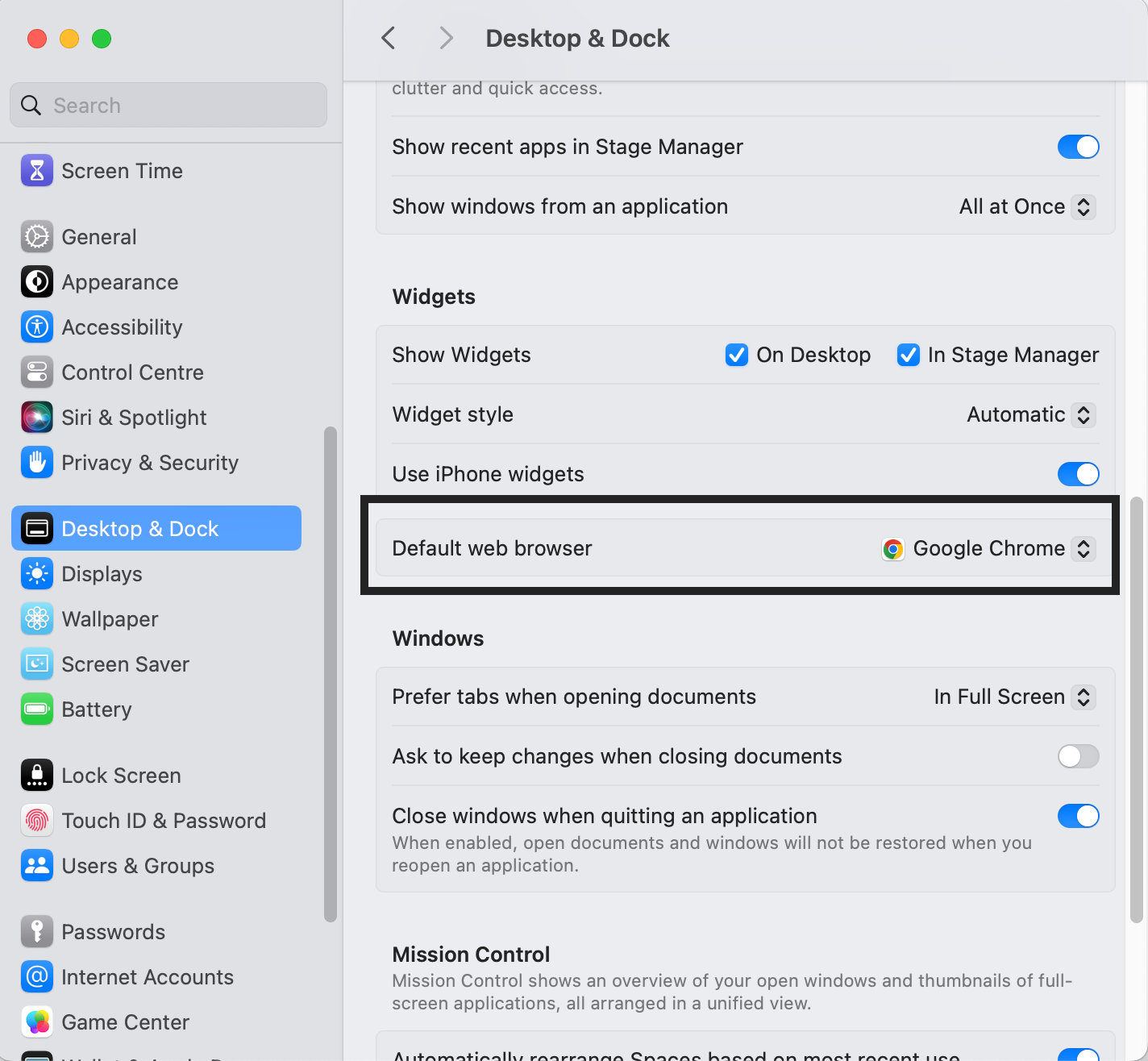The width and height of the screenshot is (1148, 1061).
Task: Open Battery label in sidebar
Action: (97, 709)
